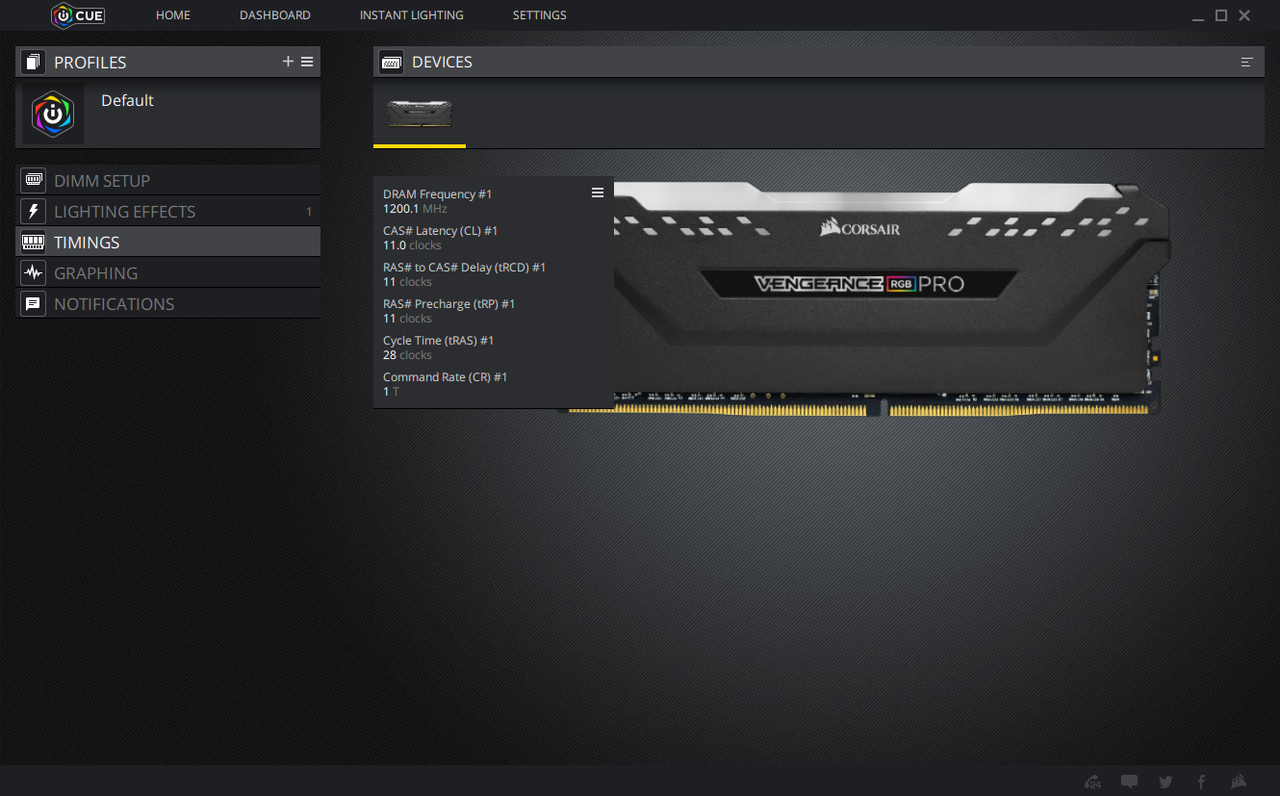Open the profiles hamburger menu
The height and width of the screenshot is (796, 1280).
click(x=307, y=62)
